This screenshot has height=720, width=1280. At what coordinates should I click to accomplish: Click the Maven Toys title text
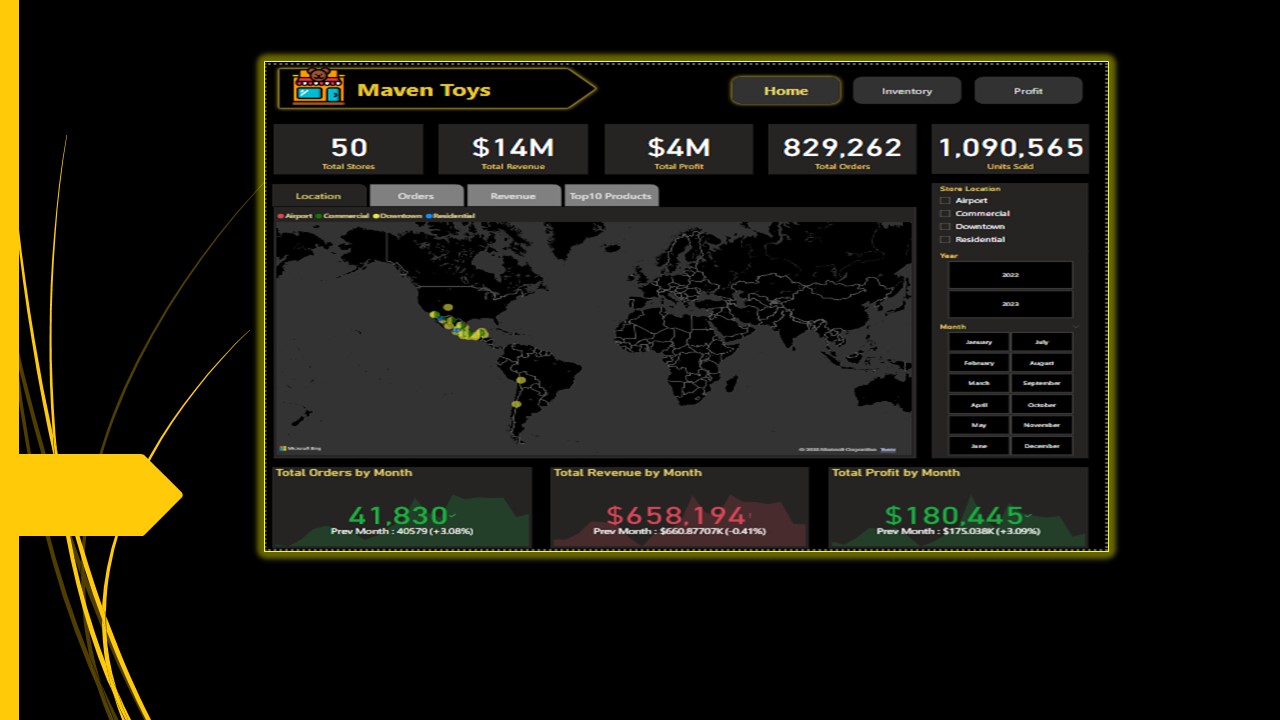click(x=424, y=90)
